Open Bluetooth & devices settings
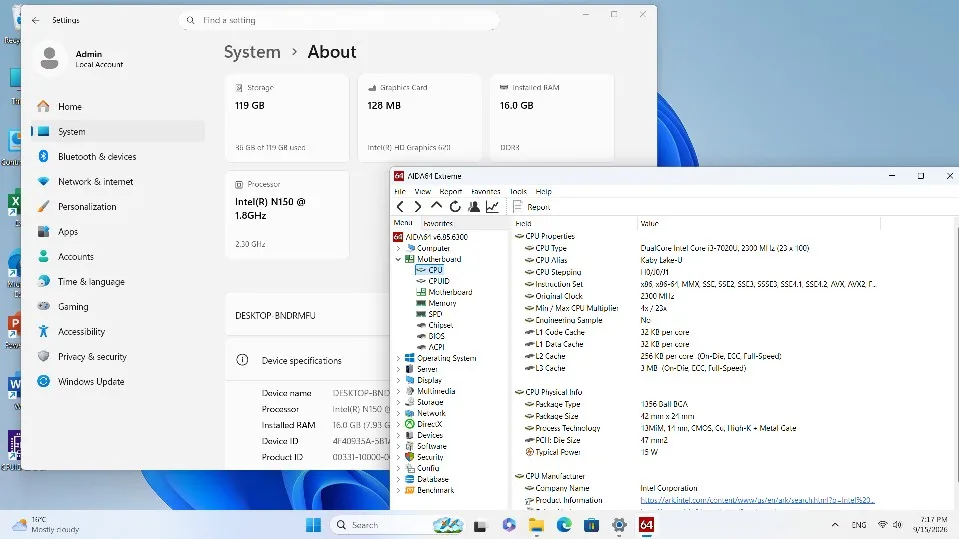The image size is (959, 539). [x=117, y=157]
